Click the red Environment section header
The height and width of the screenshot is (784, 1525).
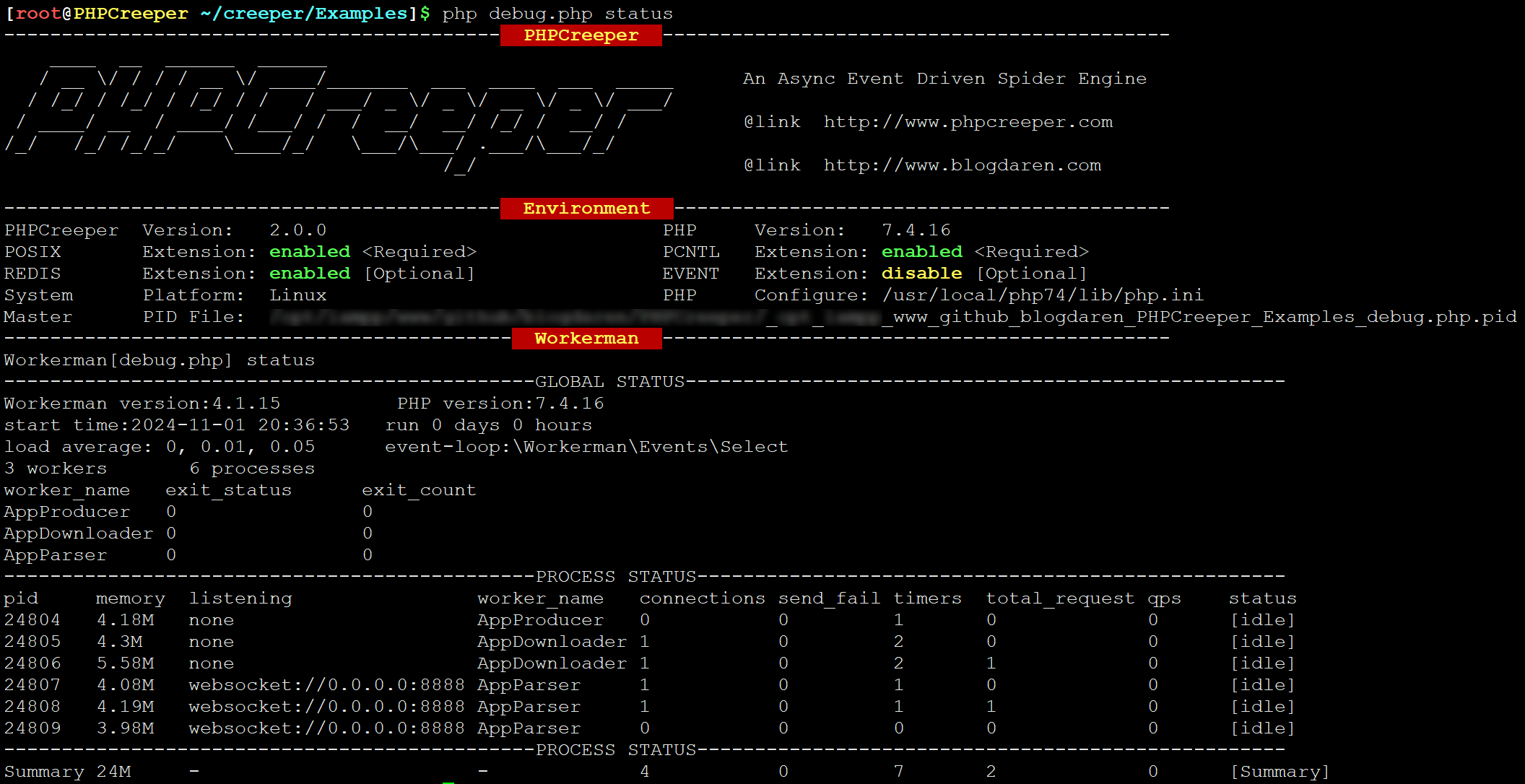[x=586, y=209]
